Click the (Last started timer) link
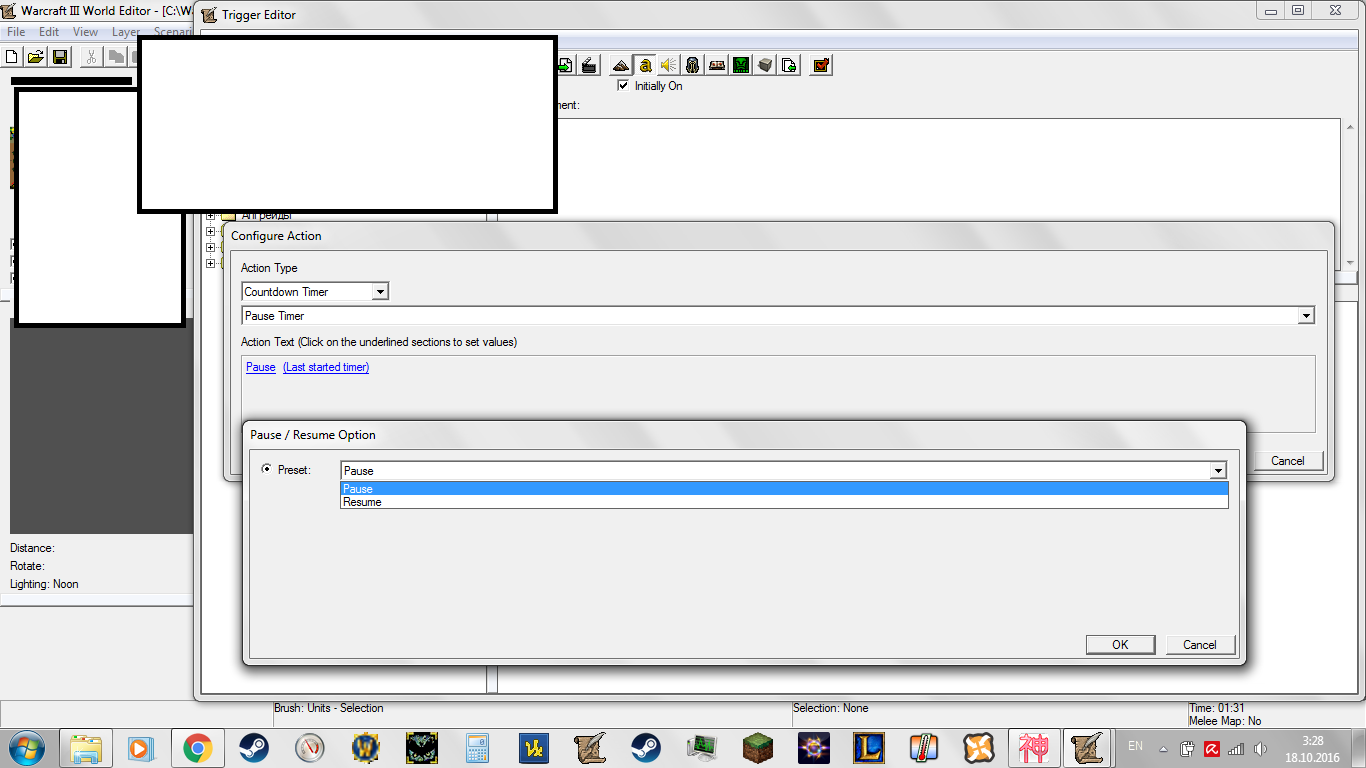 pyautogui.click(x=326, y=367)
